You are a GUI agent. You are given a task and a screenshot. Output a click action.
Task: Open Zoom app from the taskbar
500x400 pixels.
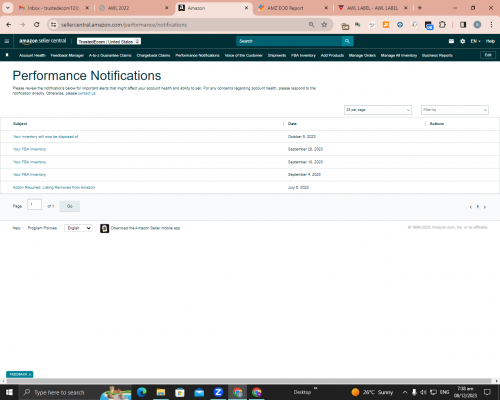[218, 392]
